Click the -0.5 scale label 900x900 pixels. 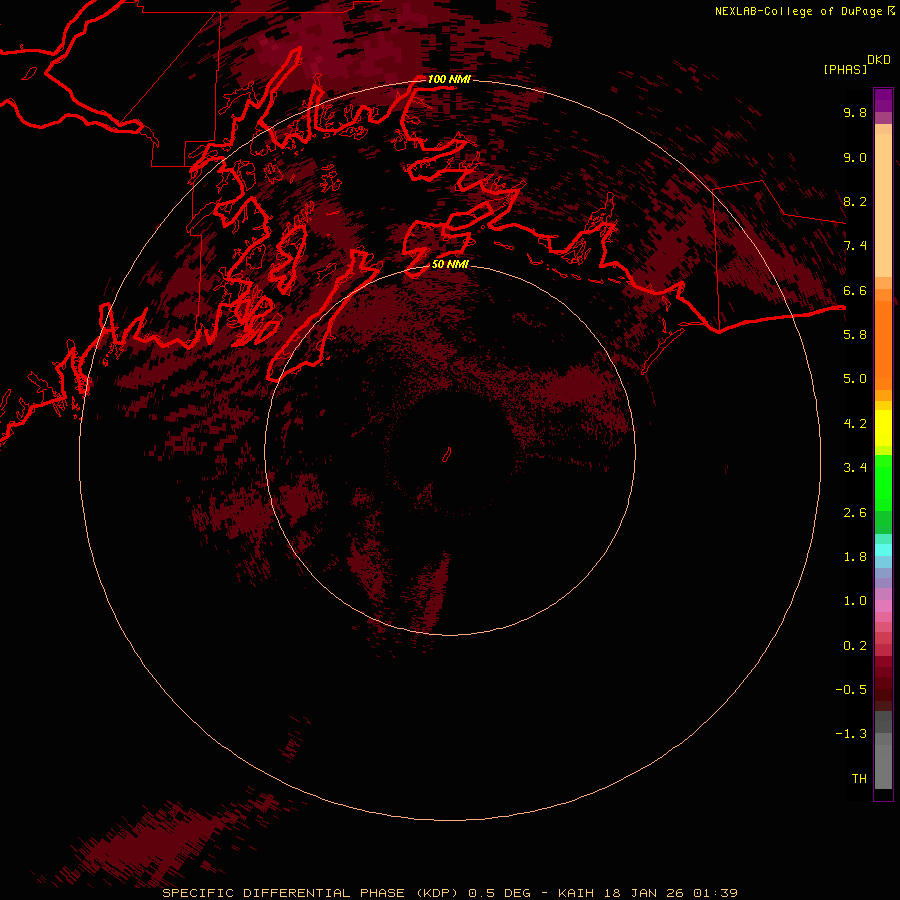pos(851,690)
